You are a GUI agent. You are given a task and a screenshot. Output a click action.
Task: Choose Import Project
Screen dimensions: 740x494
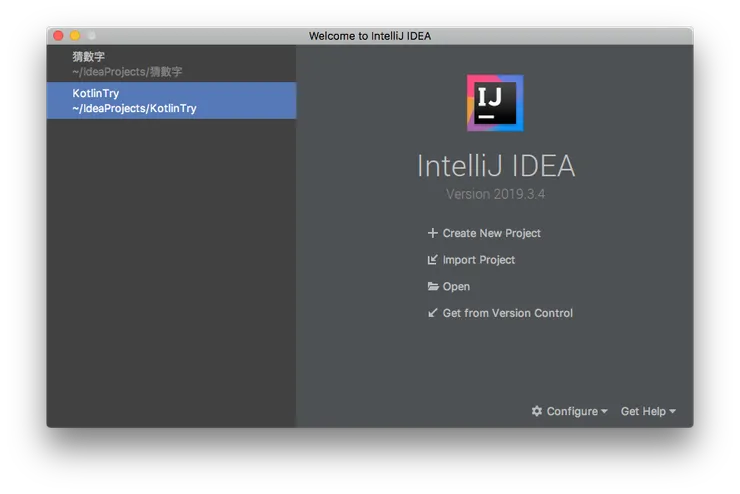coord(479,260)
